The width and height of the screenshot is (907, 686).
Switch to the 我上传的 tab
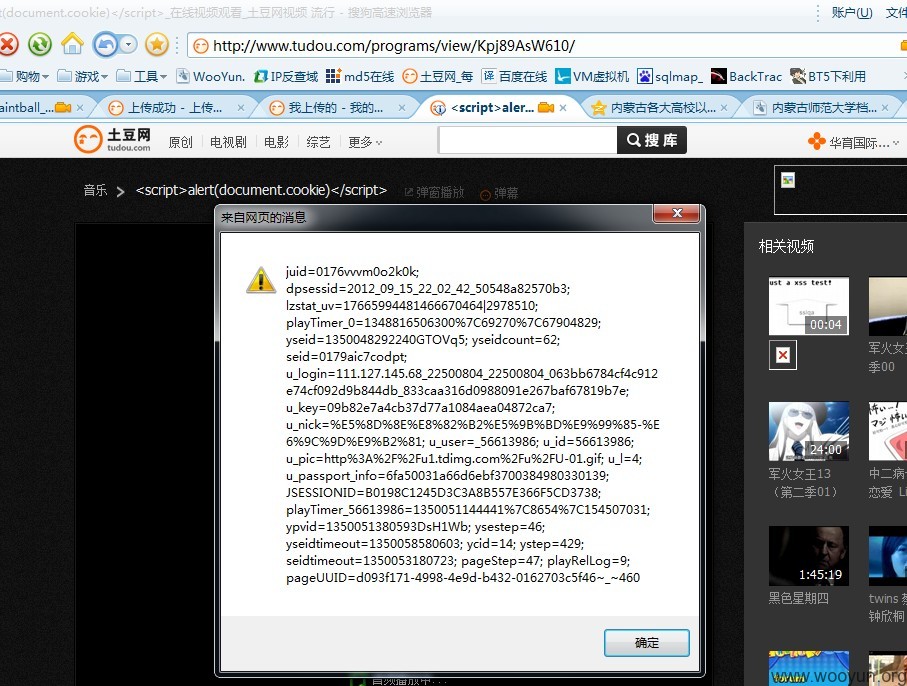335,108
